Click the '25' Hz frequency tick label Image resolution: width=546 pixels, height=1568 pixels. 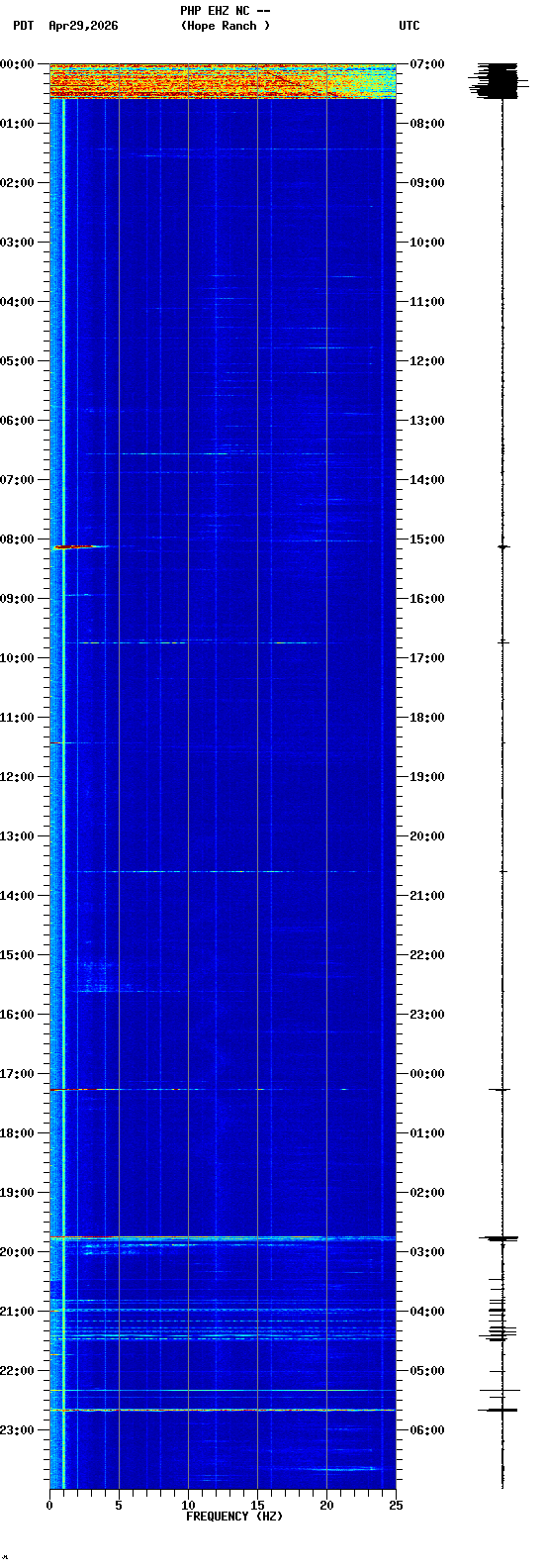(396, 1506)
